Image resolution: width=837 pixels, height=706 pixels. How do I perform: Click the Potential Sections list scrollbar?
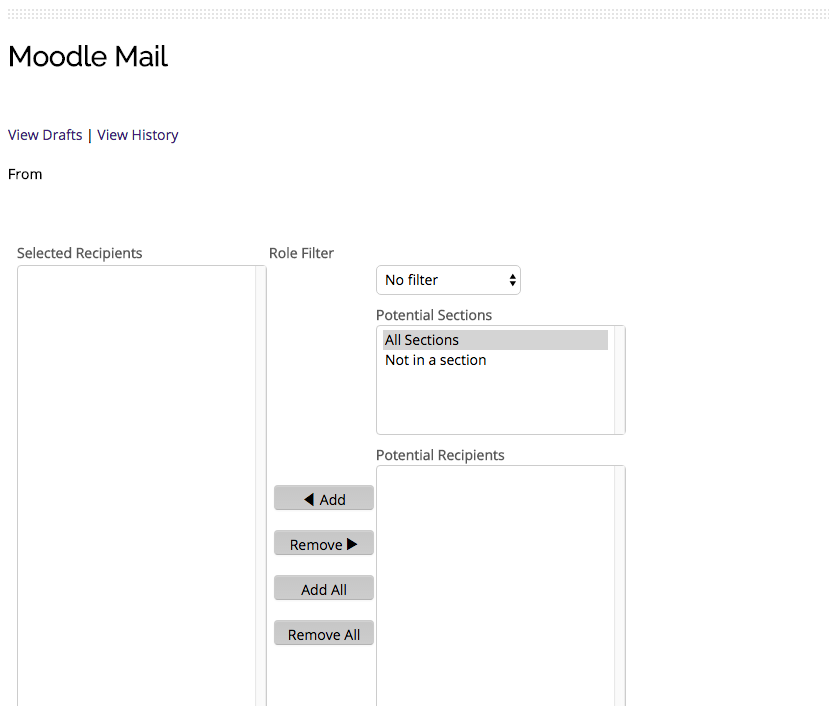pos(620,380)
